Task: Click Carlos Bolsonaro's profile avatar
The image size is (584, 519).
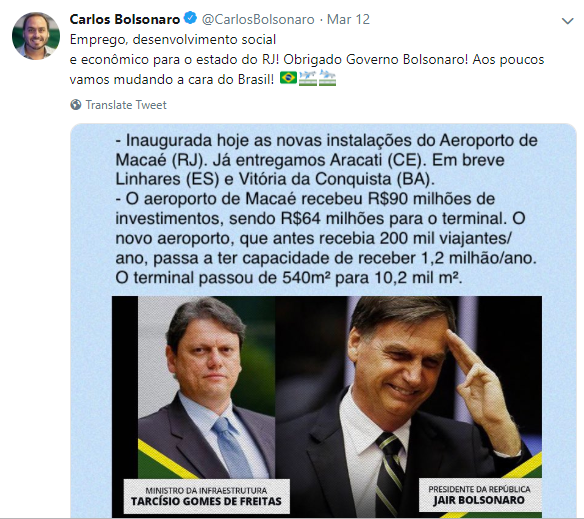Action: 36,36
